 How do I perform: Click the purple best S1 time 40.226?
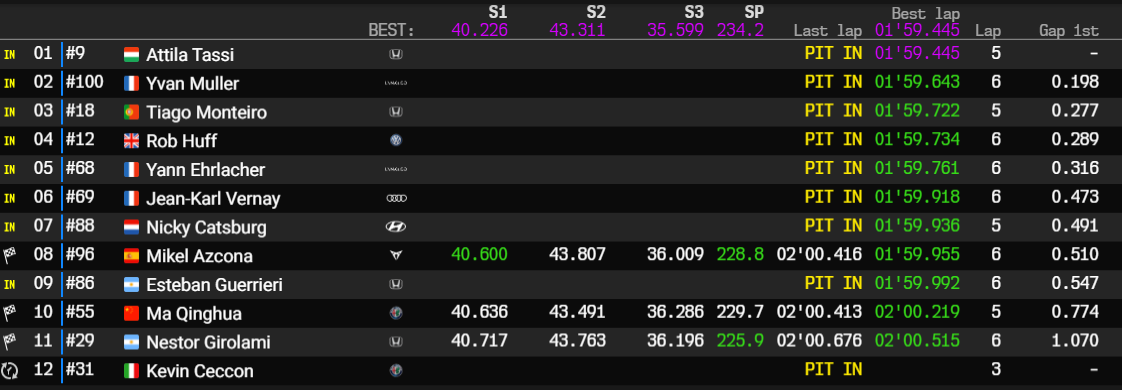(x=479, y=30)
